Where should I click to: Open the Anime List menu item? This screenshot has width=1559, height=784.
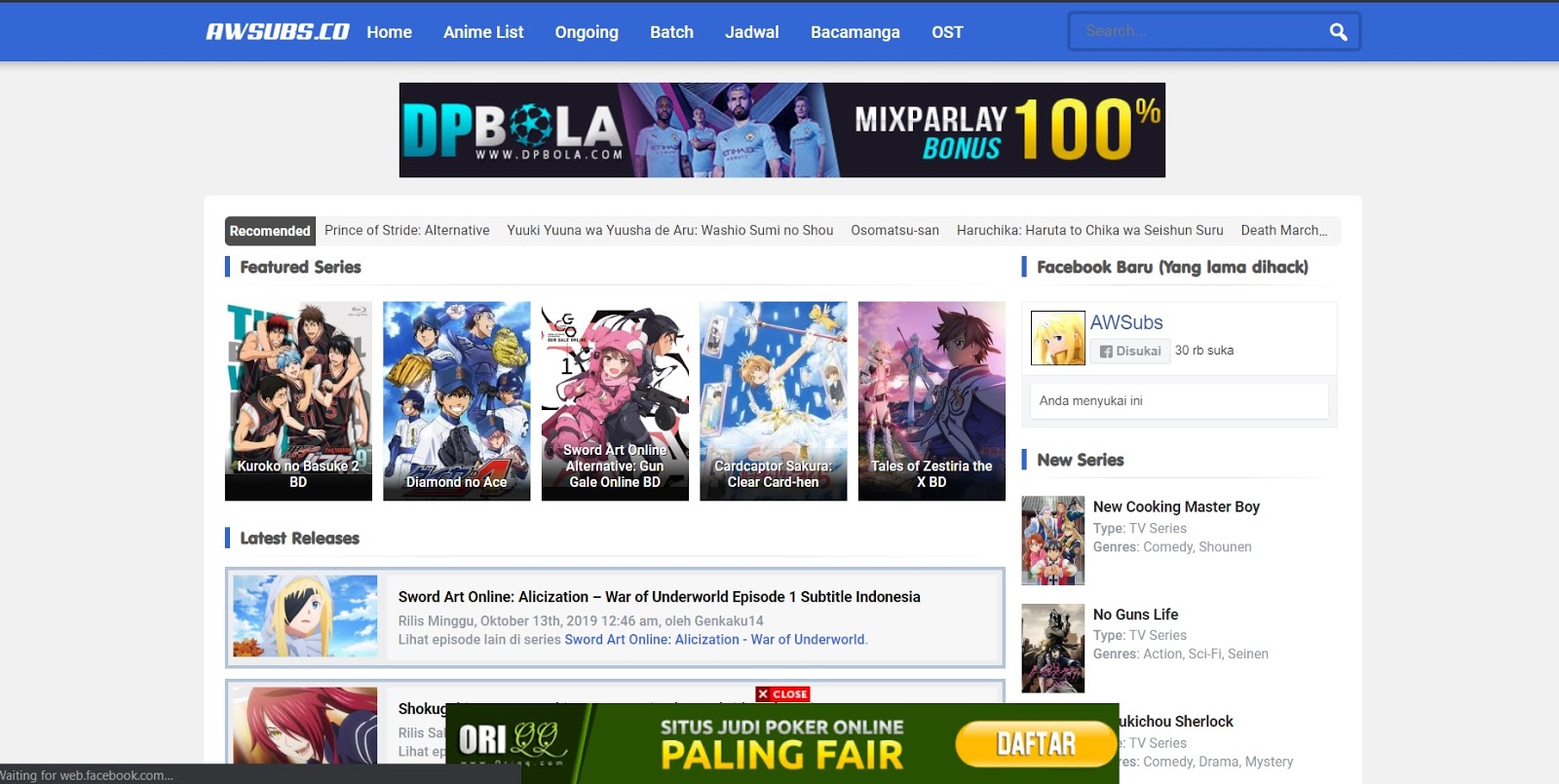pos(483,32)
